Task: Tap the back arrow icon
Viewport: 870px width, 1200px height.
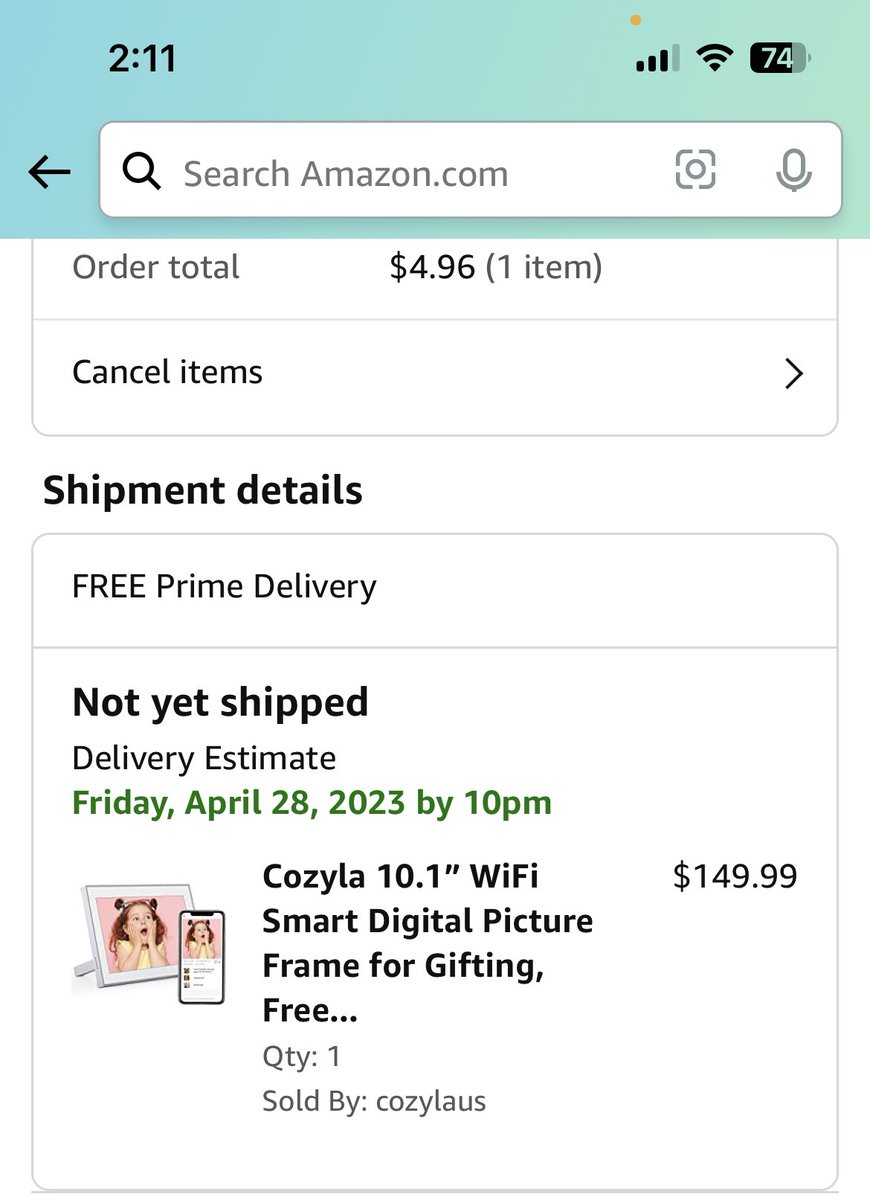Action: pyautogui.click(x=49, y=172)
